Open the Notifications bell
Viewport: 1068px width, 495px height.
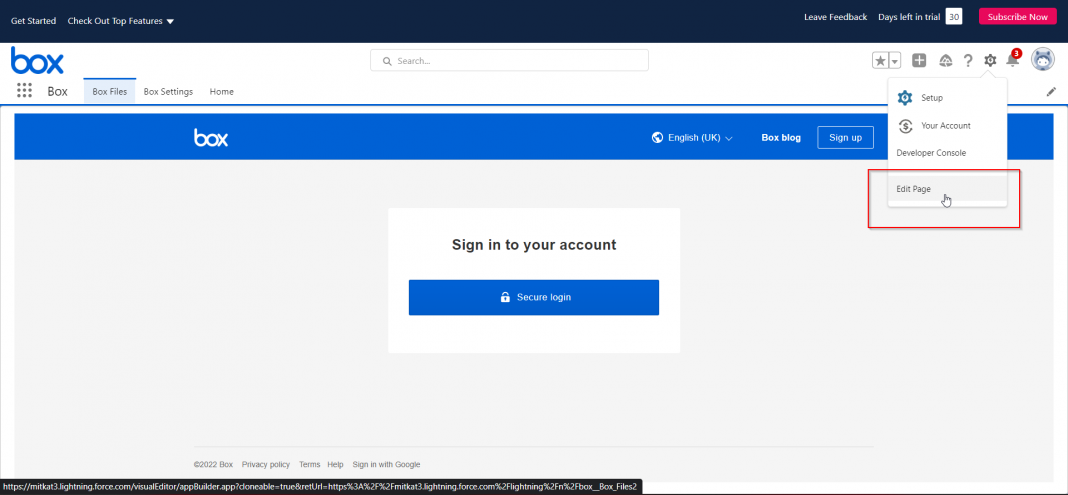click(x=1012, y=61)
